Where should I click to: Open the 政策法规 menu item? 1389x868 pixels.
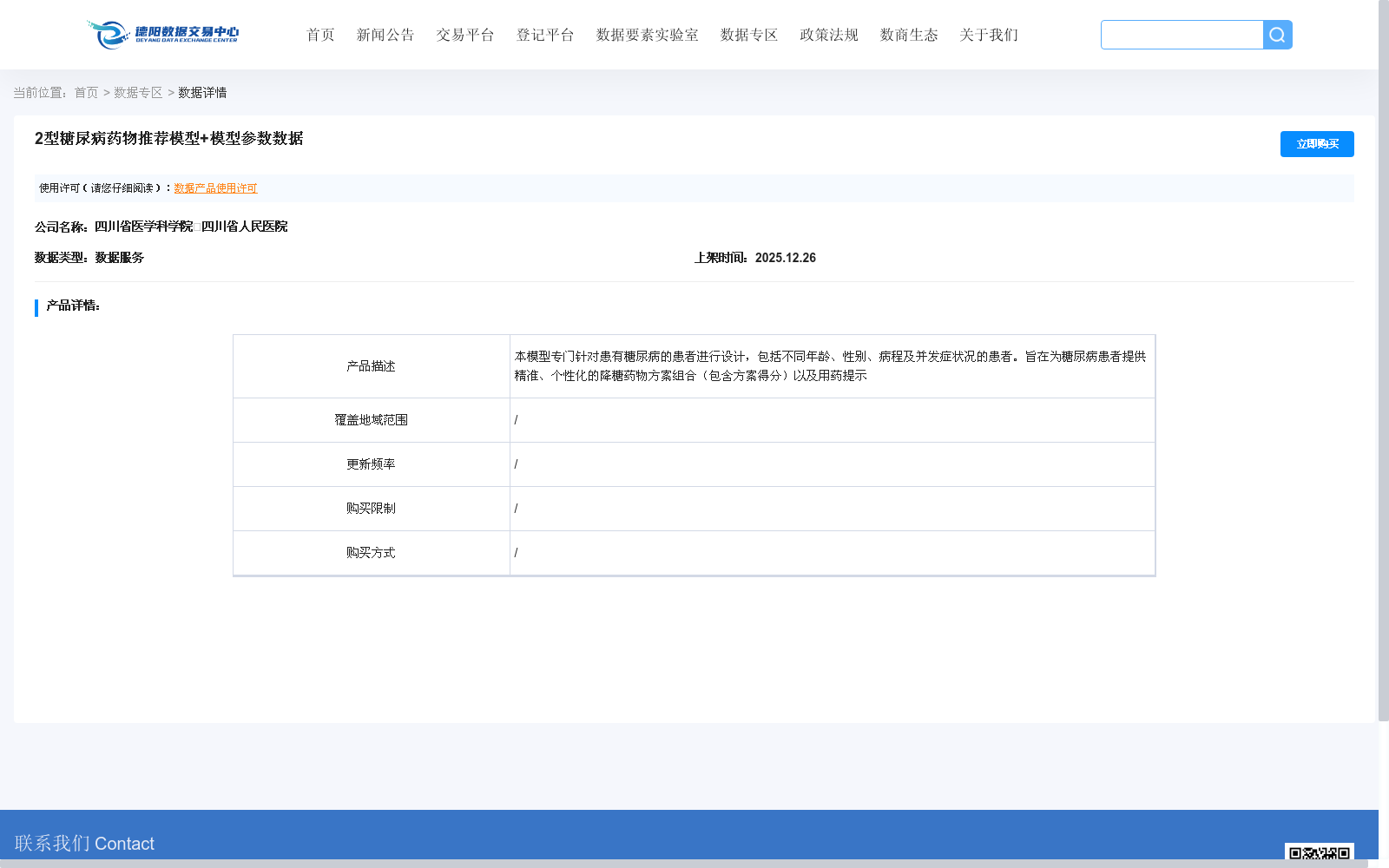tap(829, 35)
